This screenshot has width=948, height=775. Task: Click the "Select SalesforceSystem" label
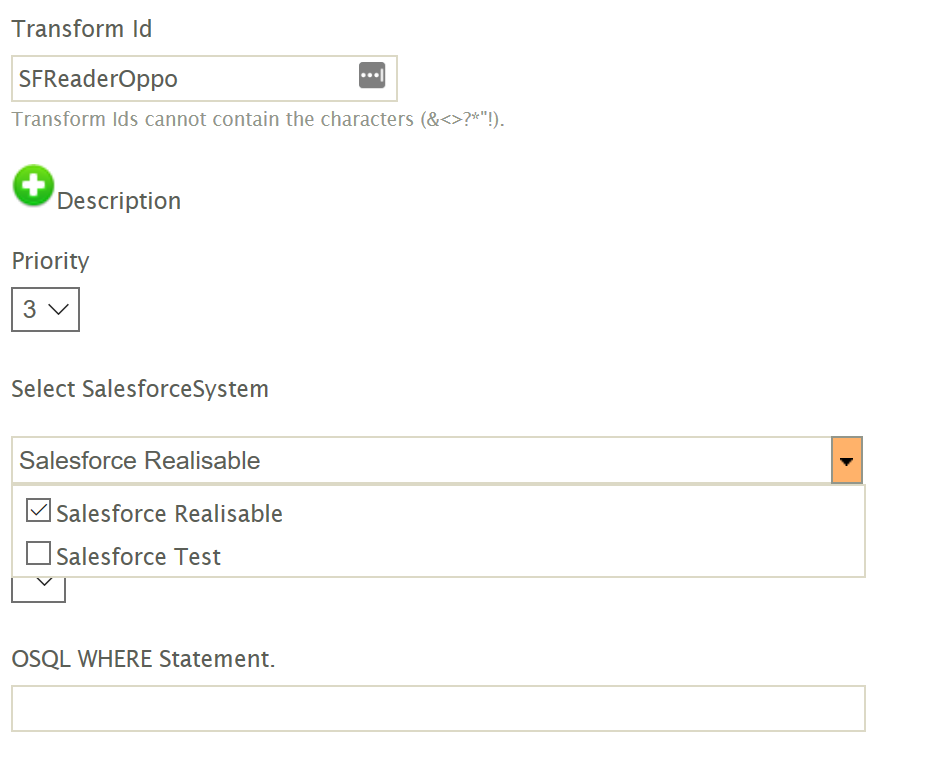pyautogui.click(x=140, y=389)
